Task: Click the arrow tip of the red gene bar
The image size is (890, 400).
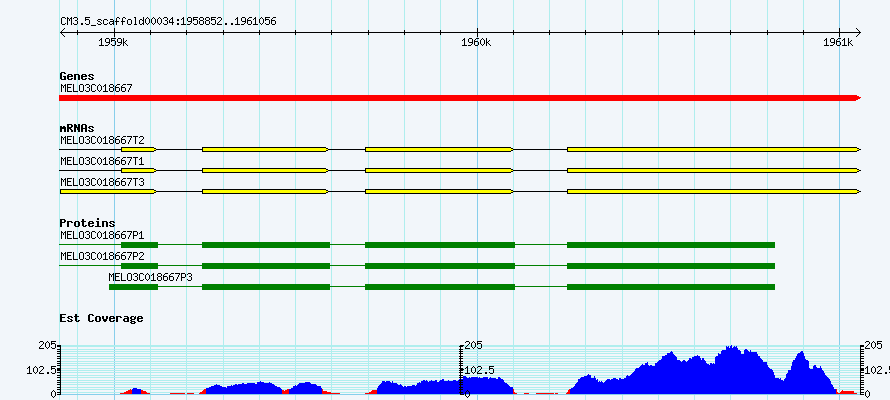Action: [x=858, y=98]
